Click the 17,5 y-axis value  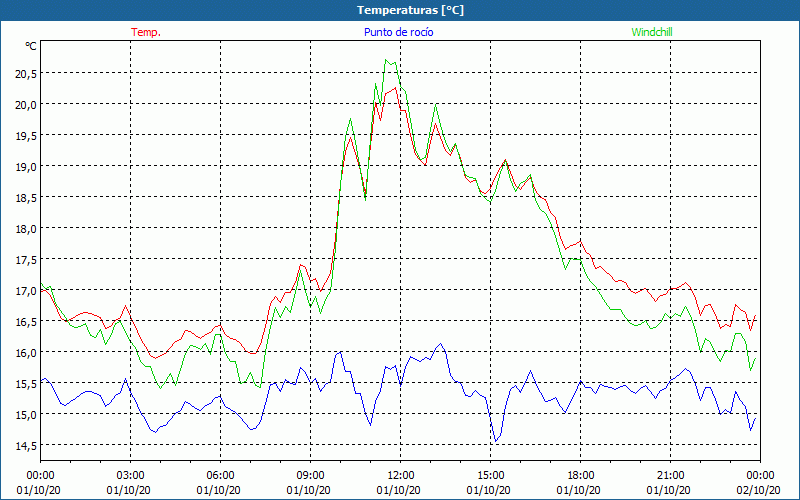coord(26,260)
